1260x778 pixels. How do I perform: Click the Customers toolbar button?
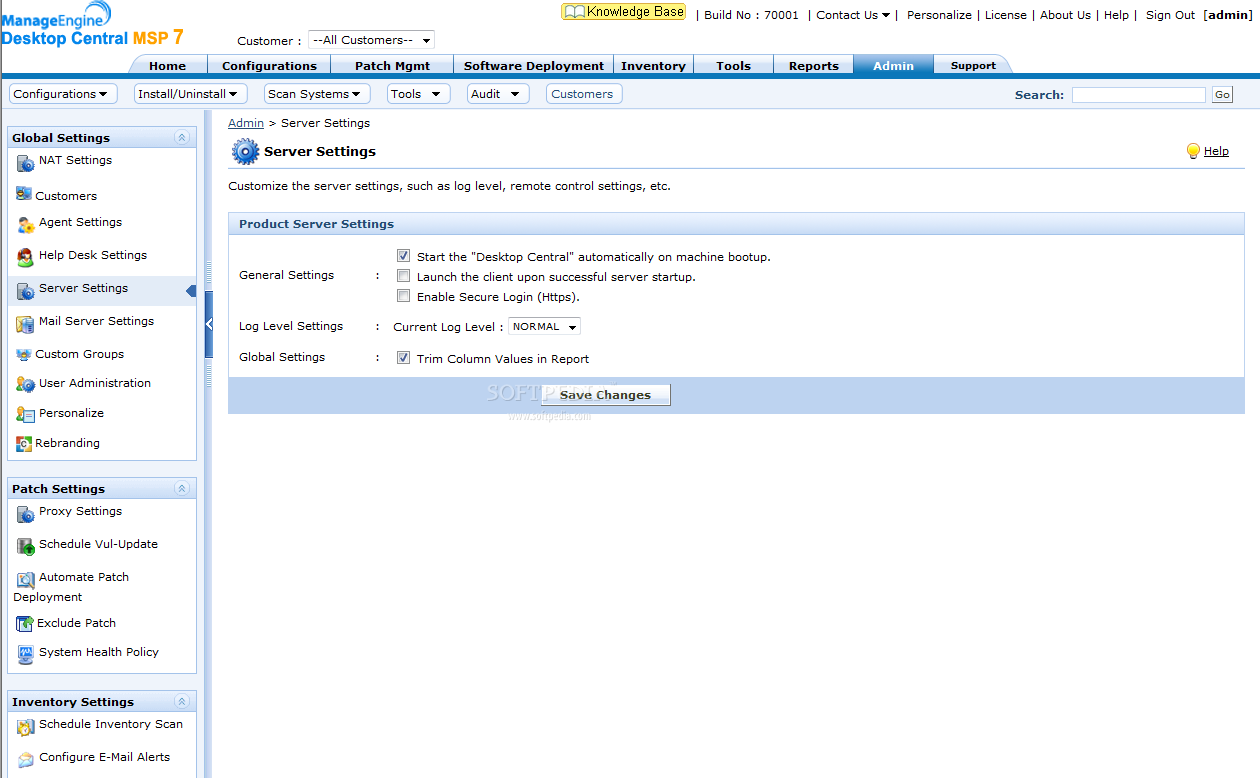(582, 94)
